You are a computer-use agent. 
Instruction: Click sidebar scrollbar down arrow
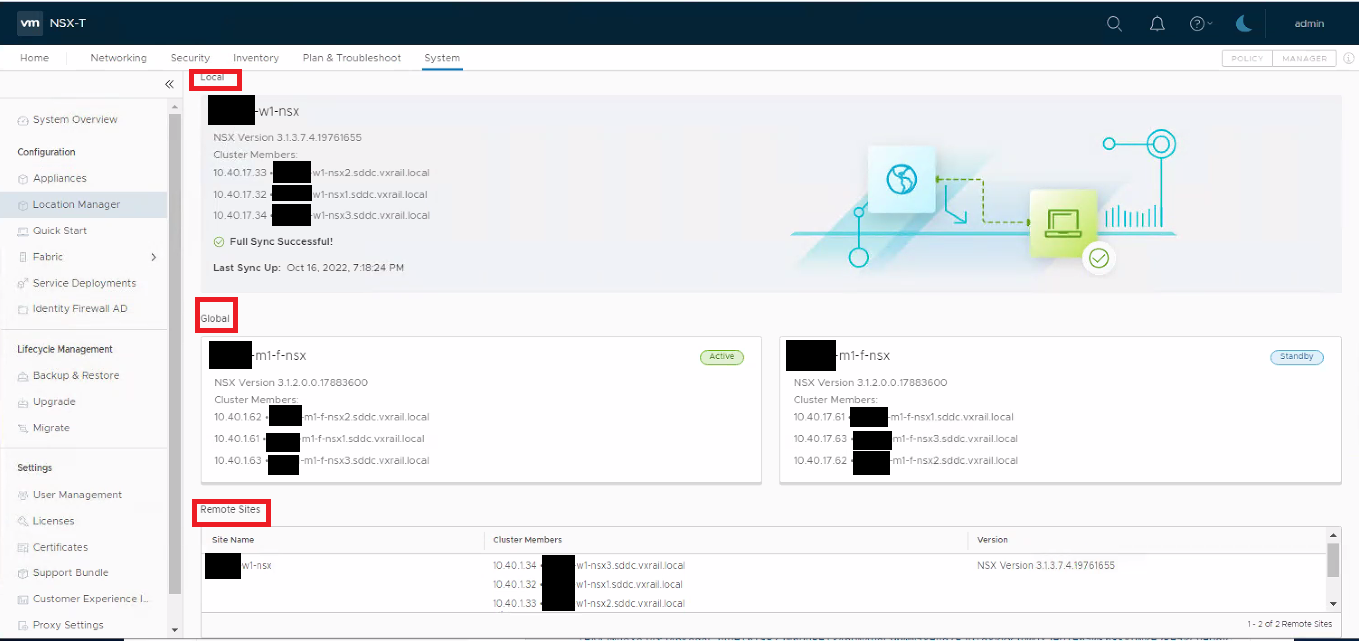tap(176, 631)
